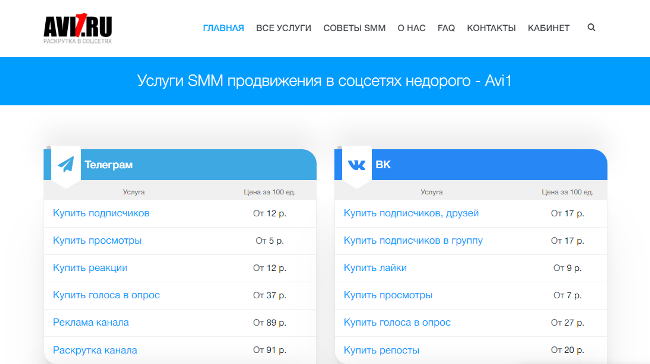Open the КАБИНЕТ menu item
Image resolution: width=650 pixels, height=364 pixels.
point(548,28)
